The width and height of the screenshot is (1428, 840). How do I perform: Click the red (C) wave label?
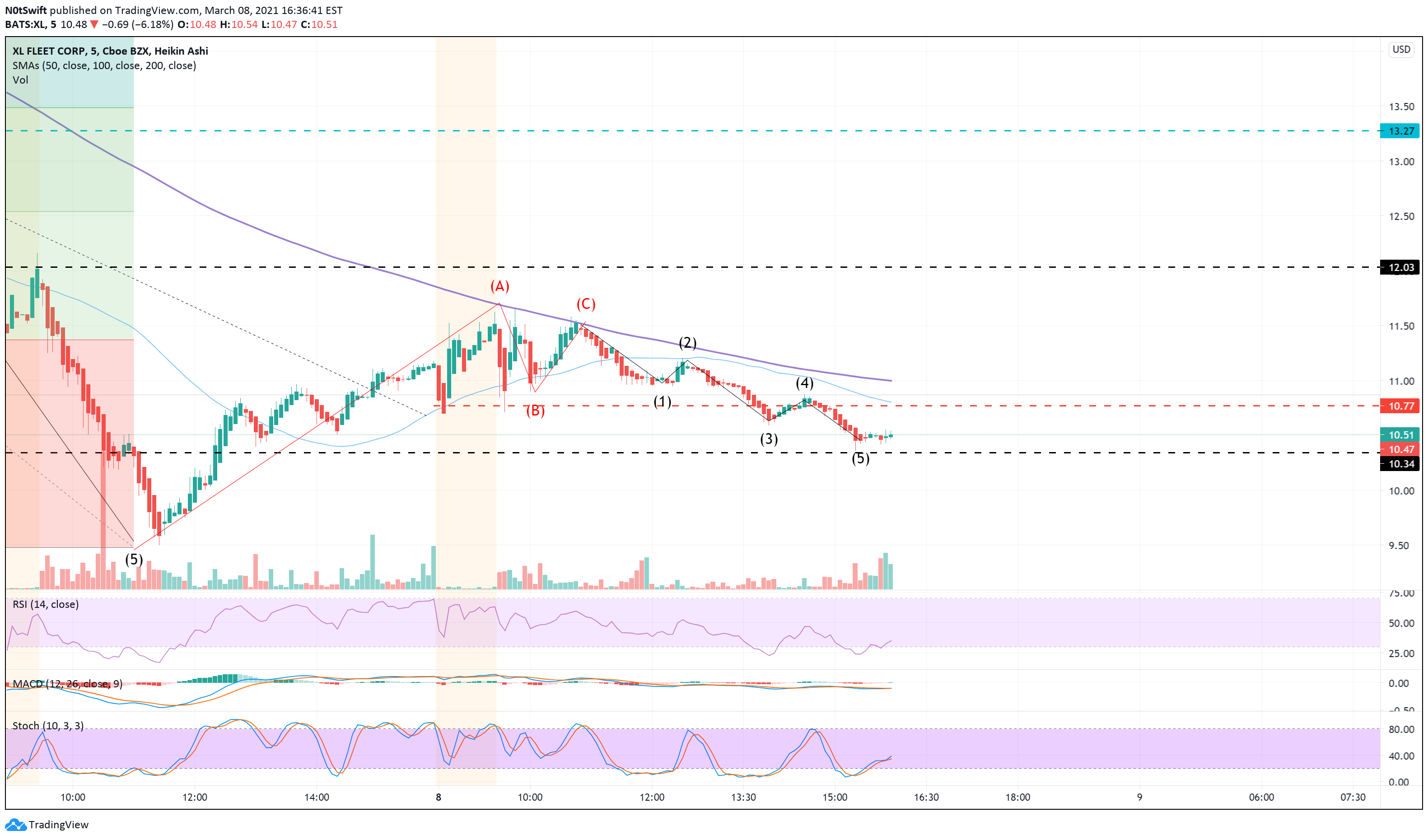[586, 304]
